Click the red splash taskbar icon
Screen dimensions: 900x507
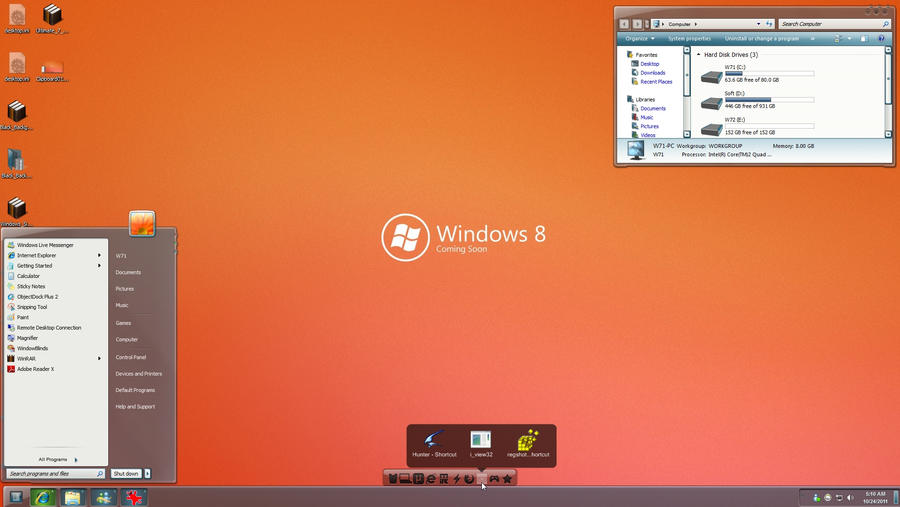coord(133,497)
